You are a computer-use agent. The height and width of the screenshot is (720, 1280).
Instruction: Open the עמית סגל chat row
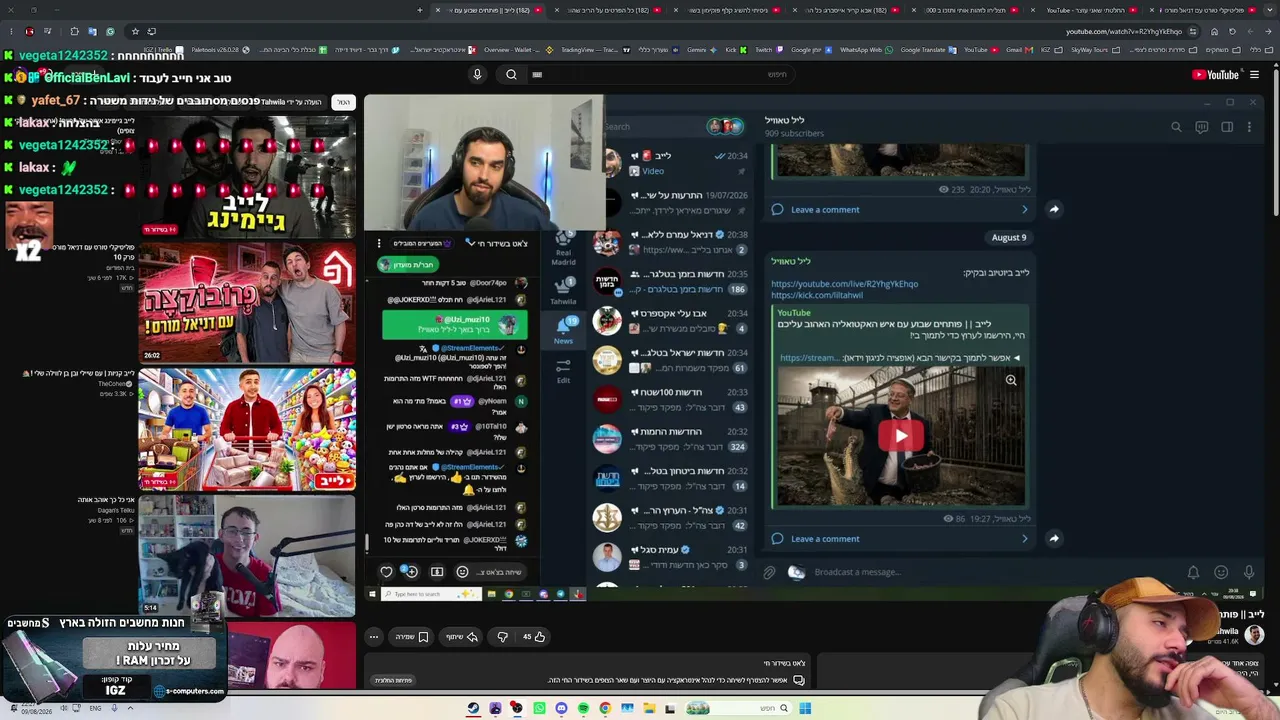tap(669, 556)
